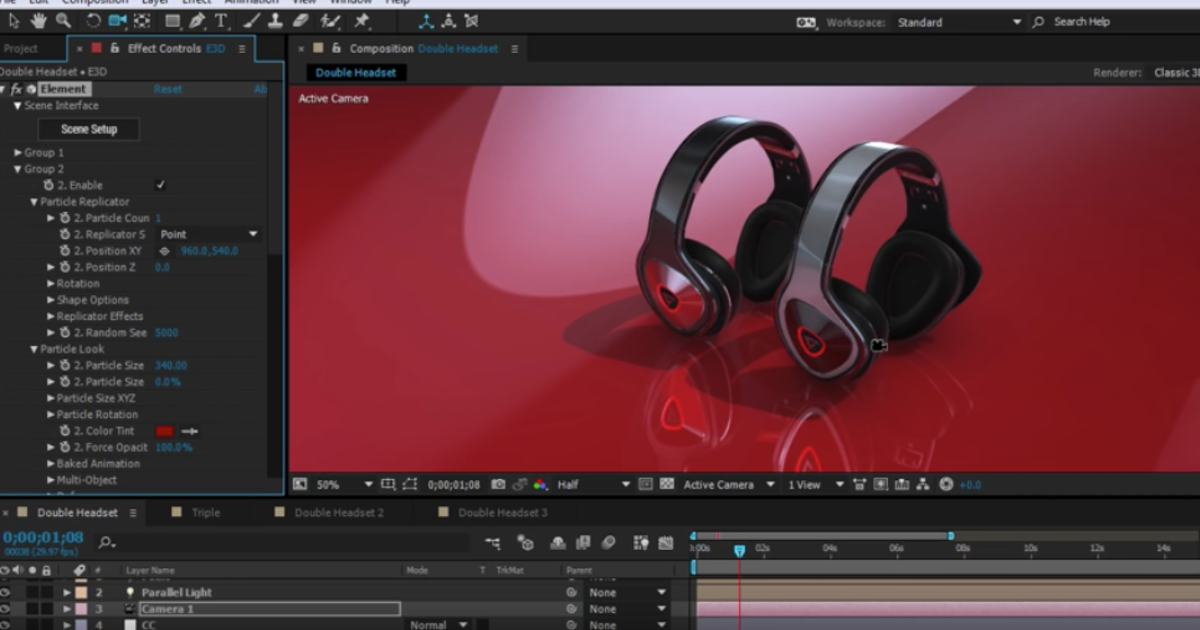This screenshot has height=630, width=1200.
Task: Take a snapshot of the composition
Action: click(500, 484)
